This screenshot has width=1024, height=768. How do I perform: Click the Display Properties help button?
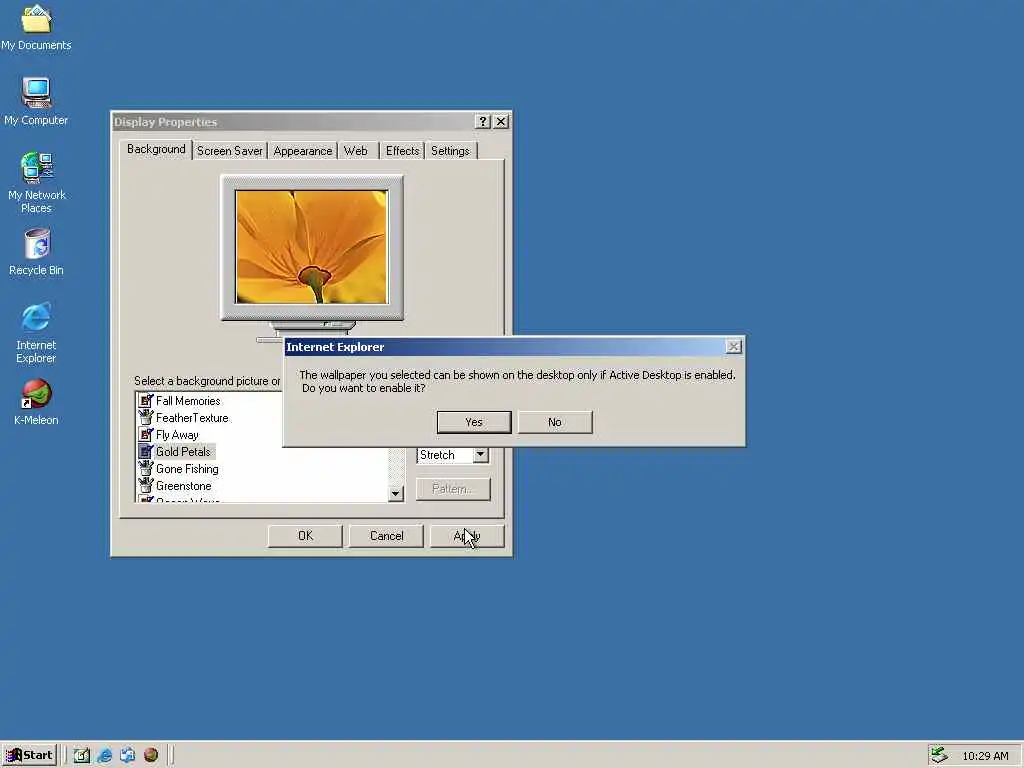(x=483, y=121)
